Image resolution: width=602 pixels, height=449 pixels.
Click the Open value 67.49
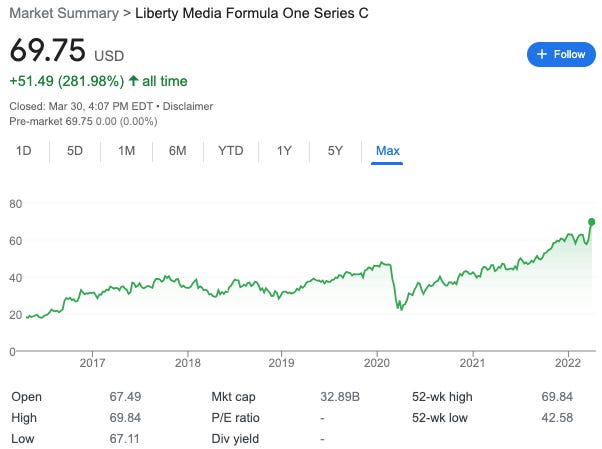point(125,397)
